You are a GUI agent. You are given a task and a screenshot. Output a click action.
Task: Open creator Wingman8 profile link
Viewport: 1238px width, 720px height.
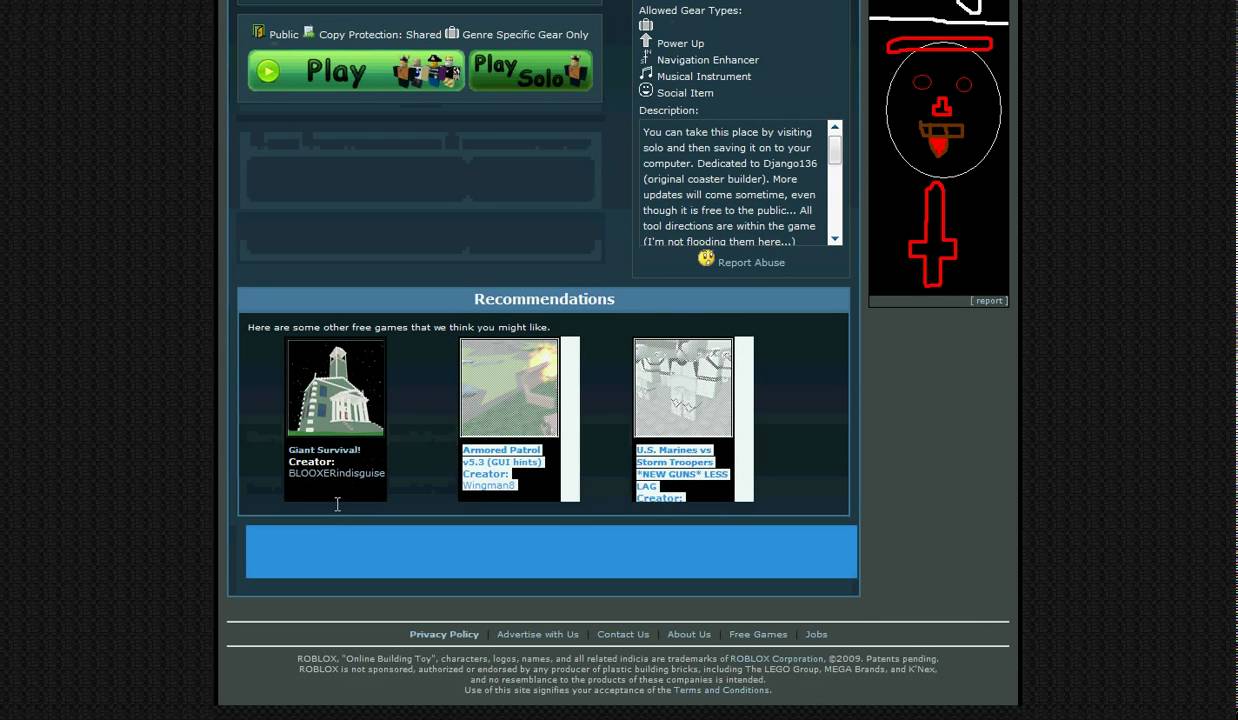pyautogui.click(x=489, y=485)
